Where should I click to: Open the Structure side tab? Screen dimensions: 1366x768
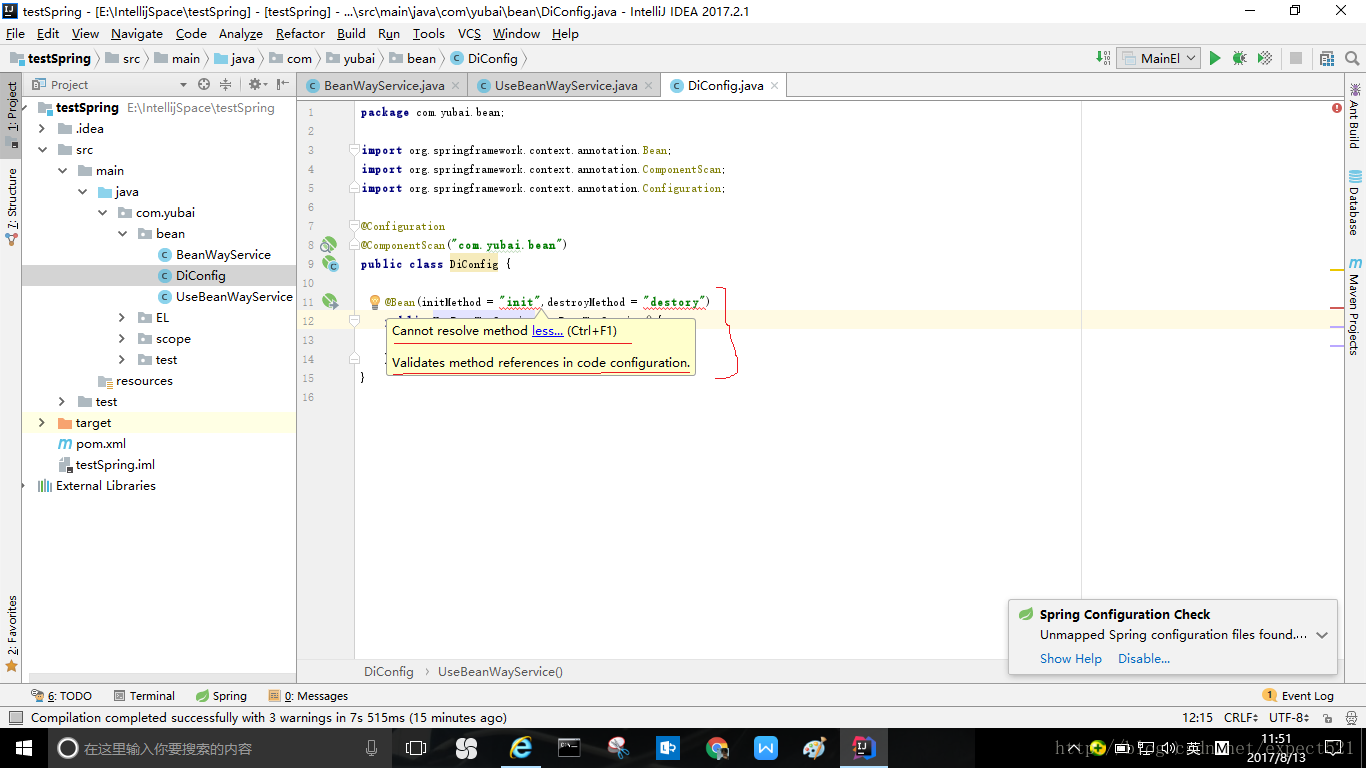(12, 206)
